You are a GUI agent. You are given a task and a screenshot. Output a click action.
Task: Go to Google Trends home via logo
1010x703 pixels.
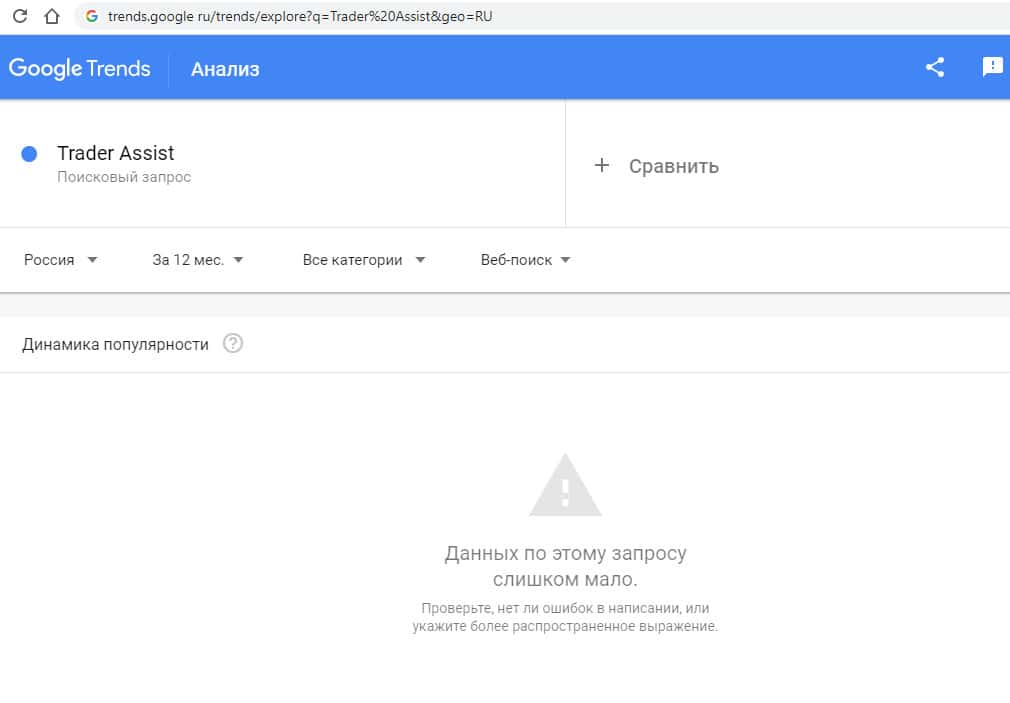(80, 68)
